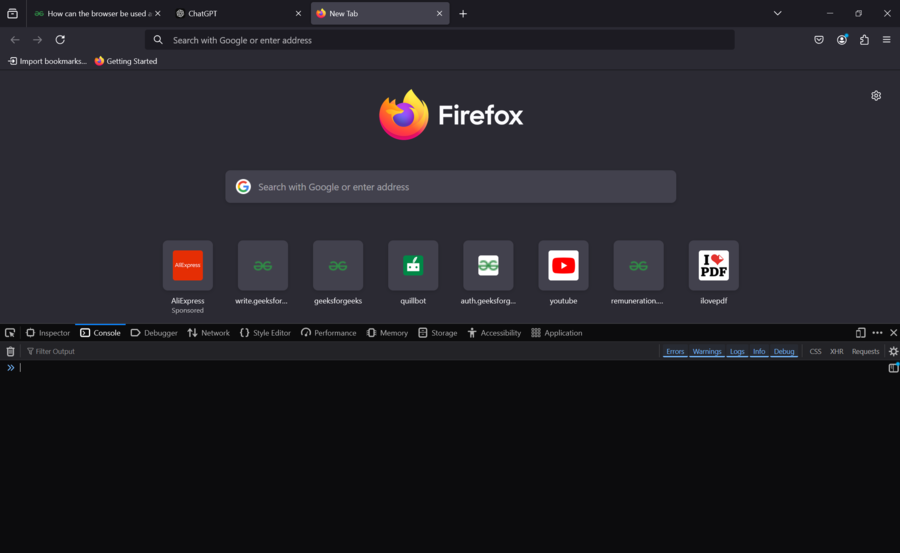Open the Save to Pocket icon
The width and height of the screenshot is (900, 553).
coord(819,40)
